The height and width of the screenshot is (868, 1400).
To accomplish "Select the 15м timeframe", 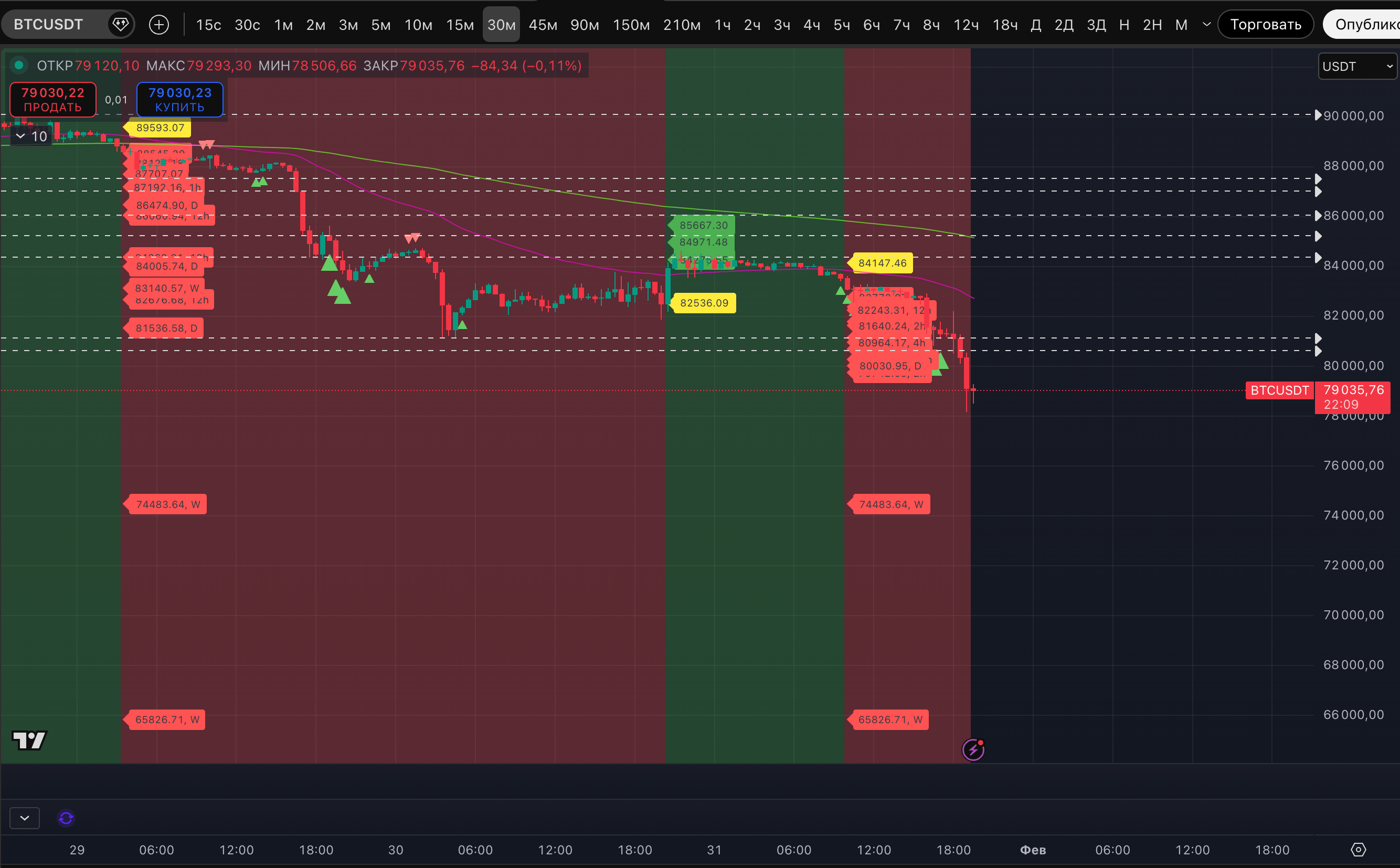I will [x=460, y=25].
